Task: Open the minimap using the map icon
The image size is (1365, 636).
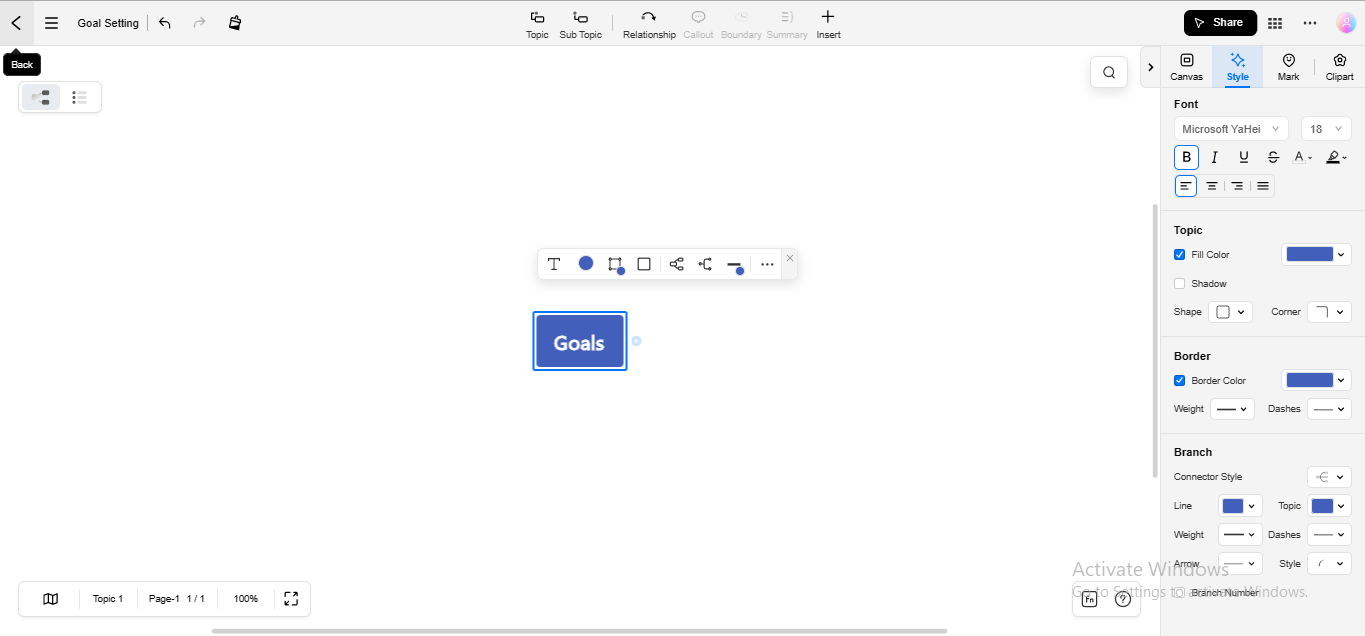Action: (50, 598)
